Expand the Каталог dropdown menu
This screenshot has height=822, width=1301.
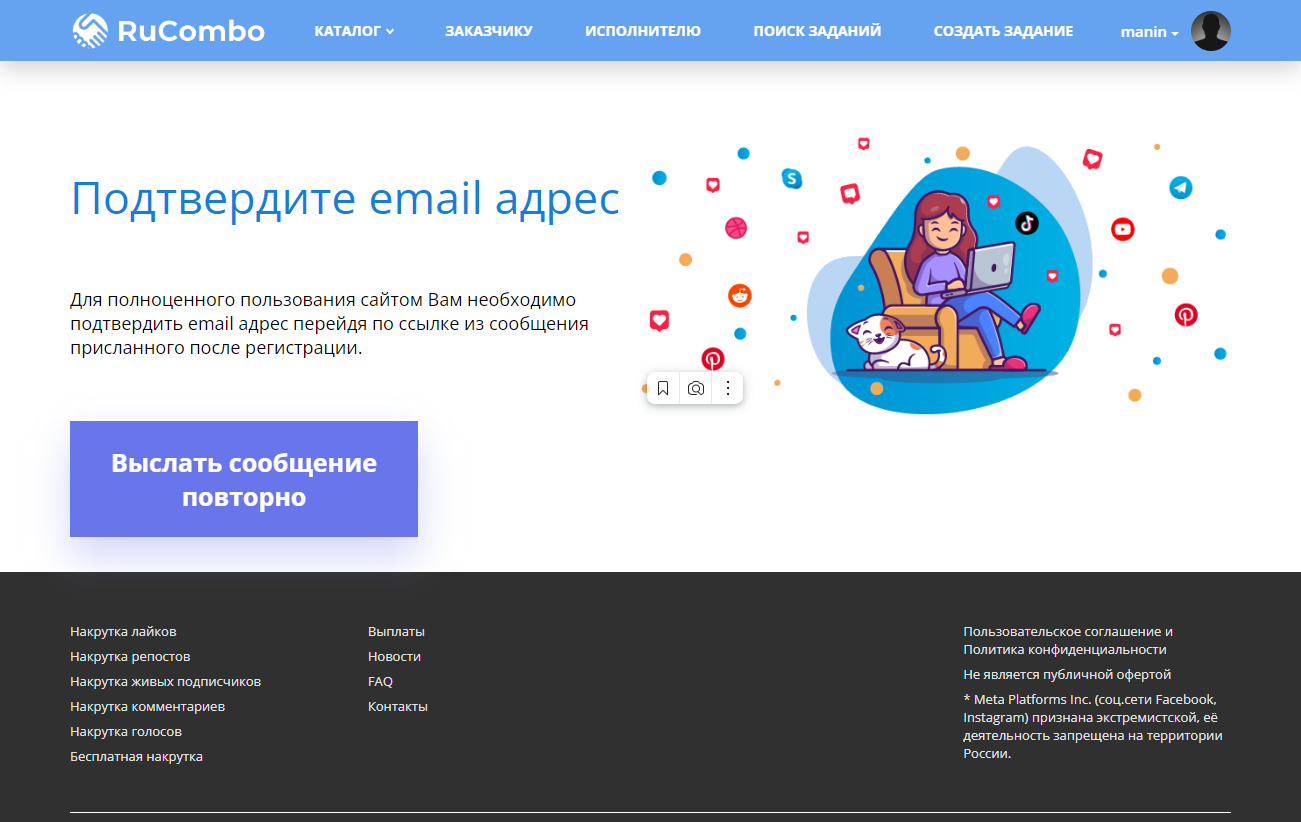354,31
